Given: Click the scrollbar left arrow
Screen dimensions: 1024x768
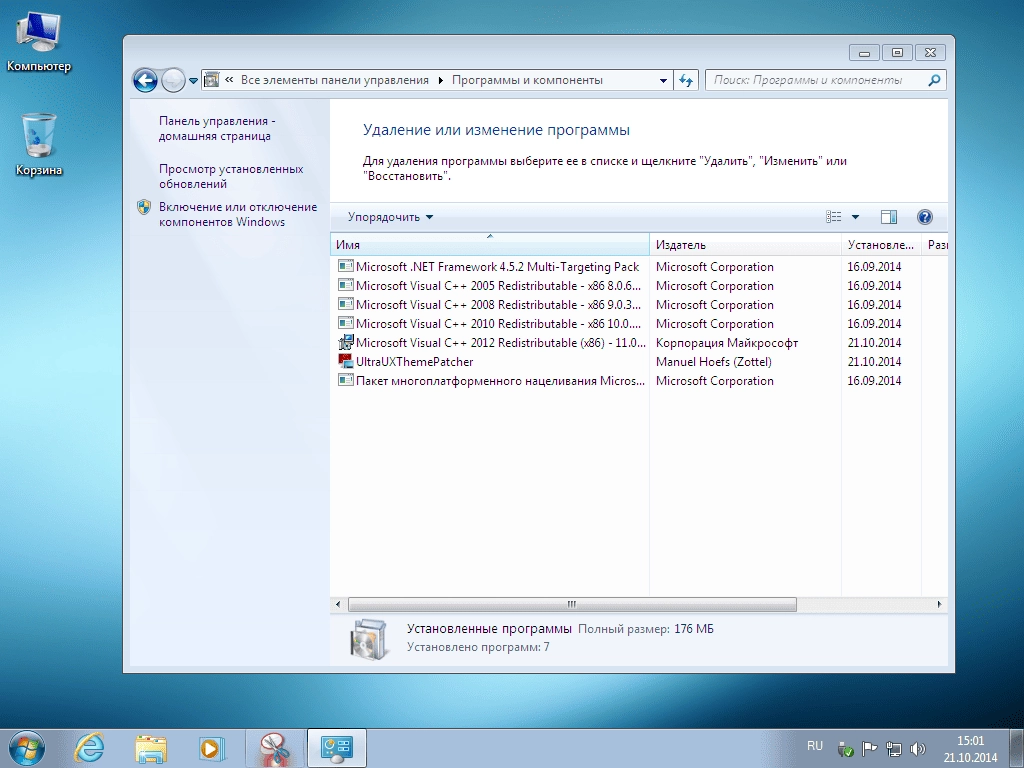Looking at the screenshot, I should click(x=338, y=604).
